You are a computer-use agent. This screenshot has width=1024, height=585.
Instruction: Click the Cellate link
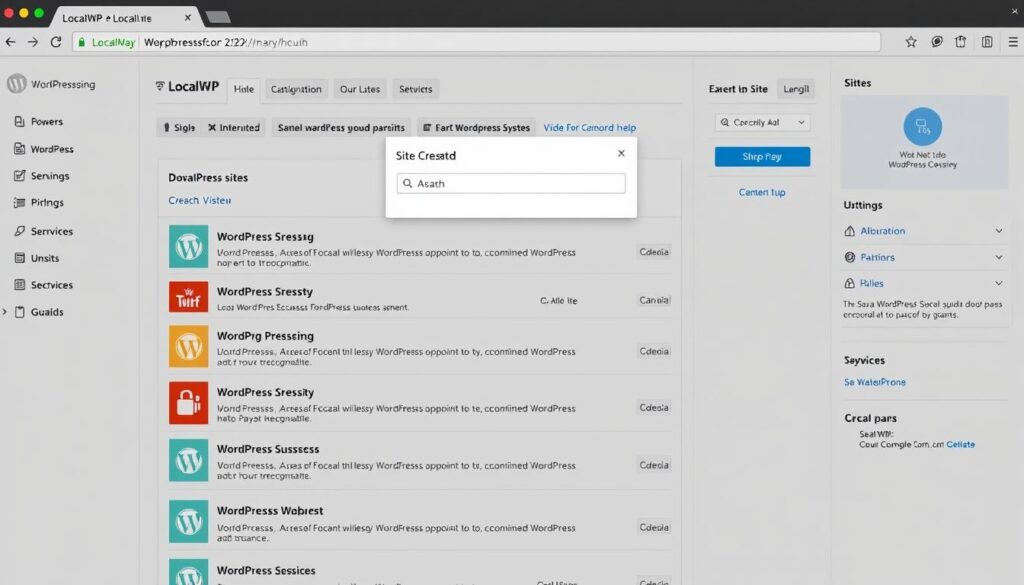pos(960,444)
